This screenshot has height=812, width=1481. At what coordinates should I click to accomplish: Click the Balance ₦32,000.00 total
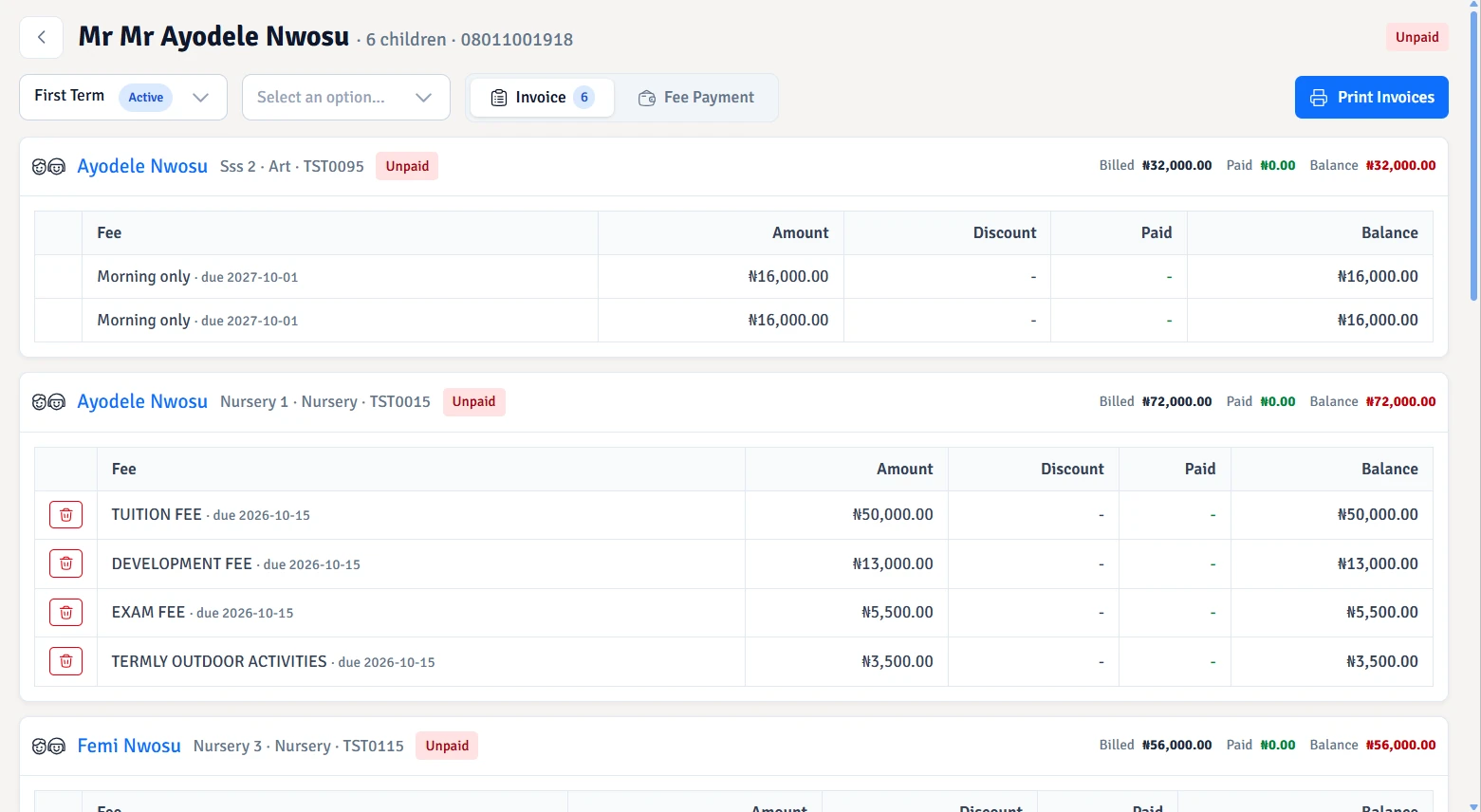coord(1373,165)
